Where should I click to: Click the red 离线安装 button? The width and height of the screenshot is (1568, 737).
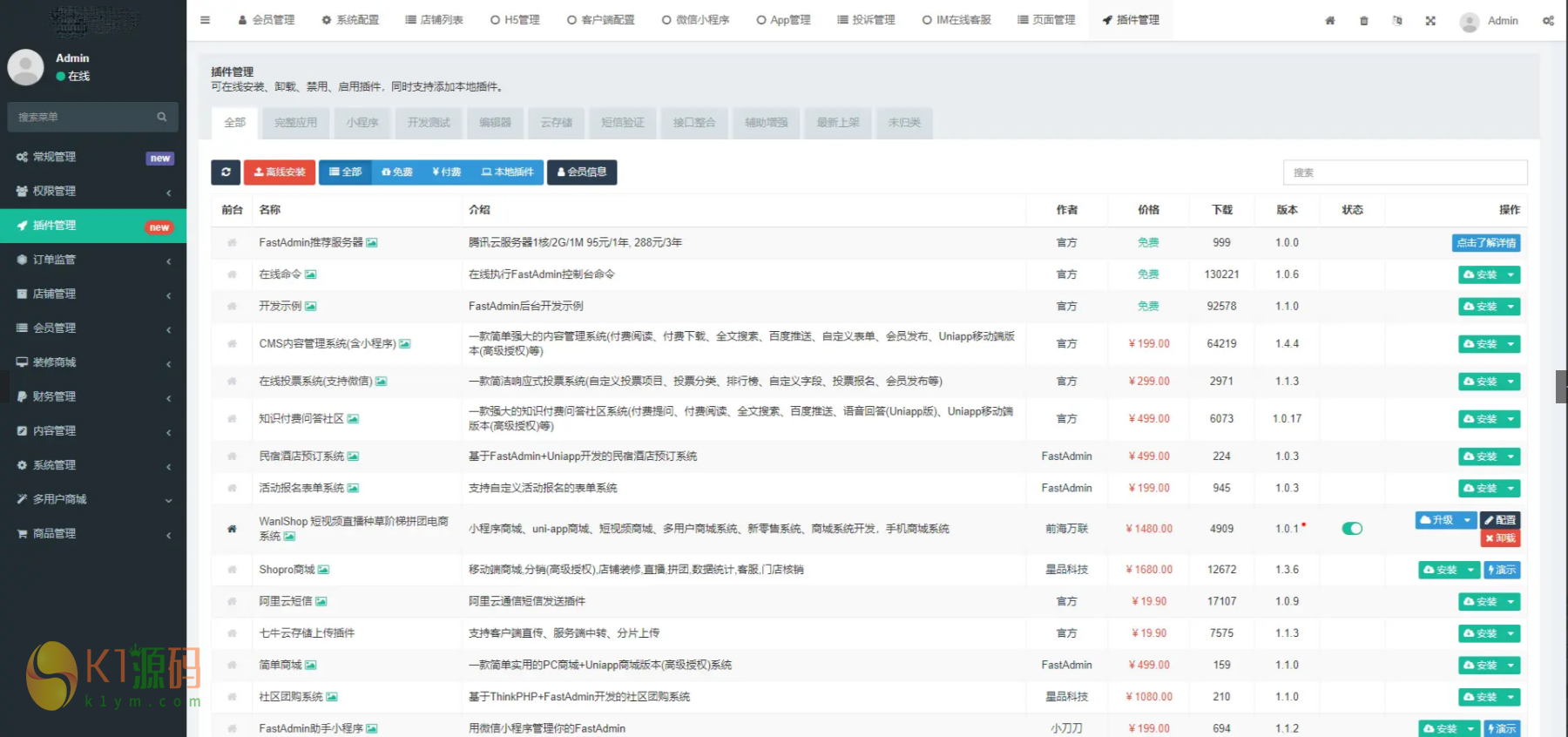point(280,172)
